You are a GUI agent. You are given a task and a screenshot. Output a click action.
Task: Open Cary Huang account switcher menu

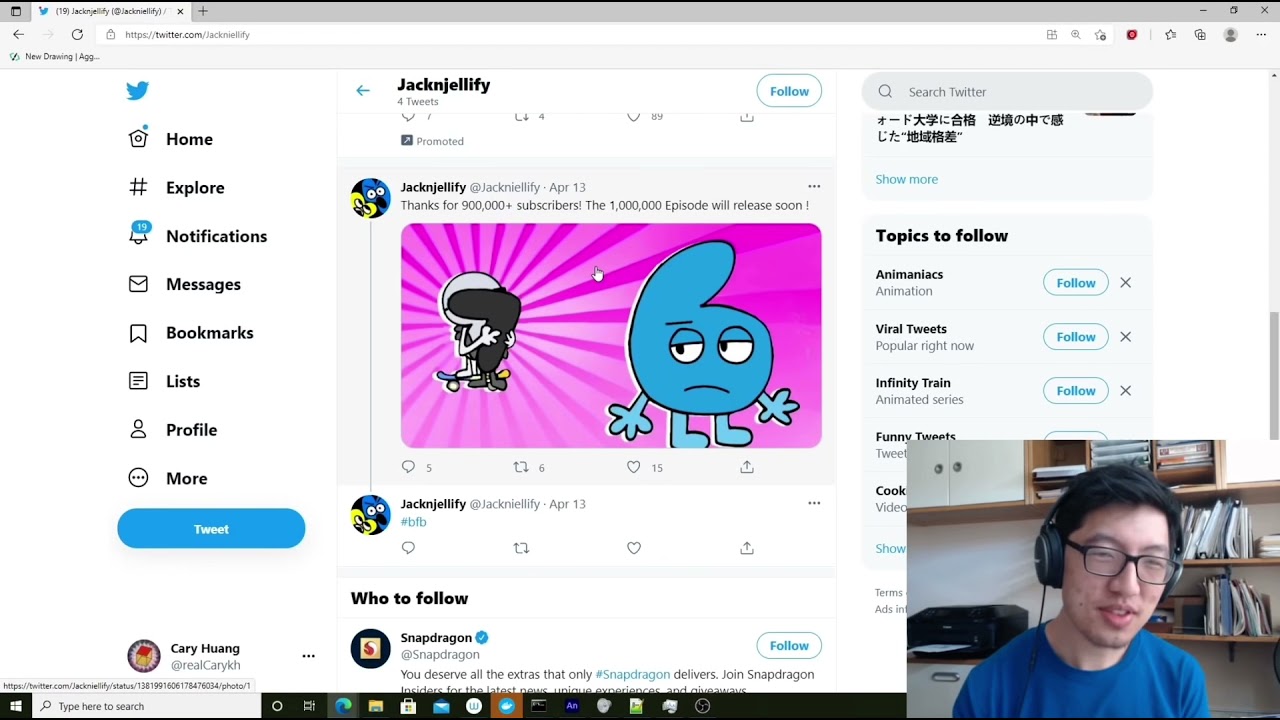(221, 656)
